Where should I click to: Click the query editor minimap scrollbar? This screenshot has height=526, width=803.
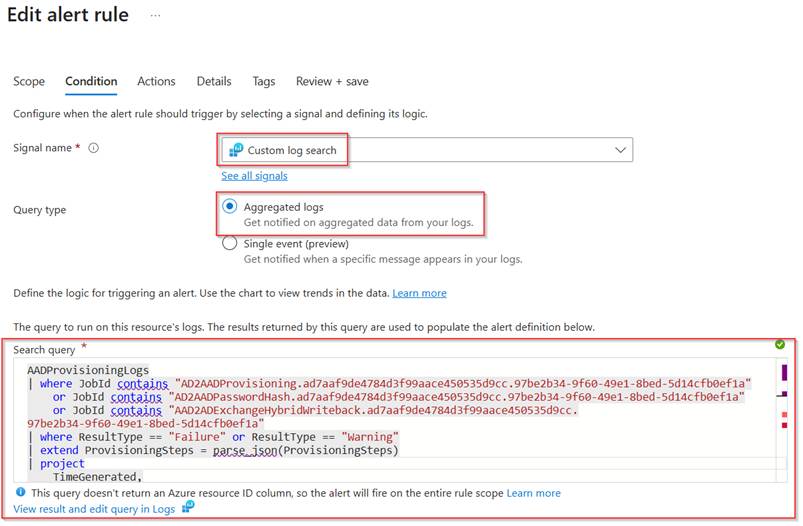pyautogui.click(x=784, y=420)
